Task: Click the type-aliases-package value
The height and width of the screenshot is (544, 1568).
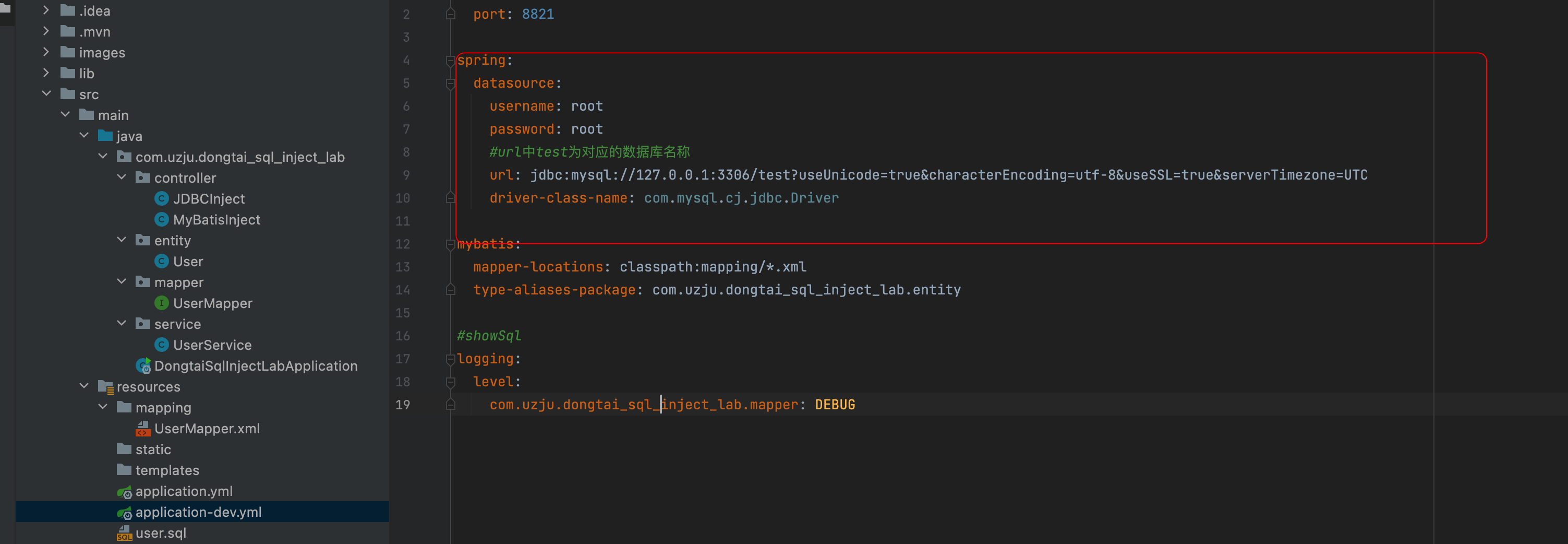Action: point(806,290)
